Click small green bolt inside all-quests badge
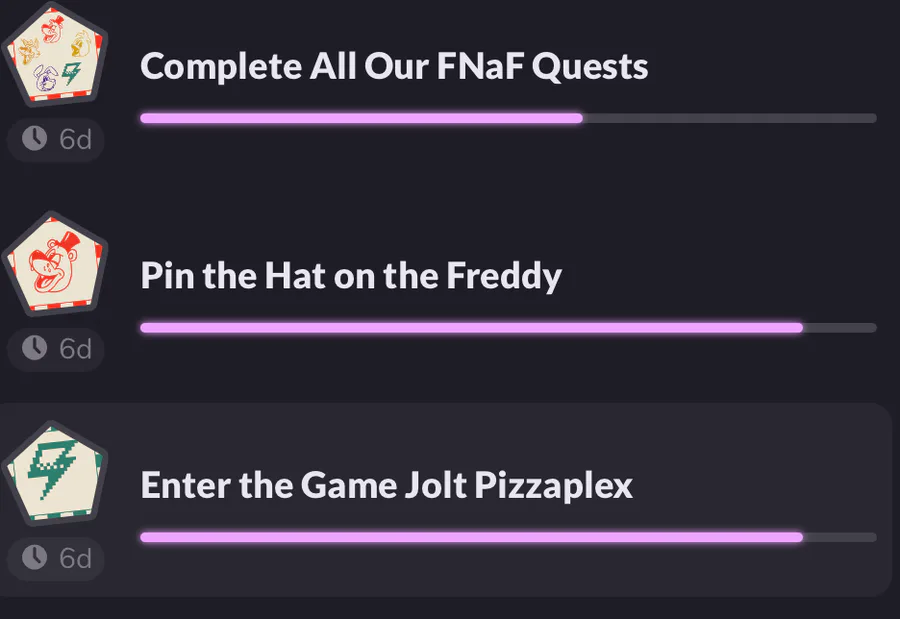The image size is (900, 619). (71, 73)
